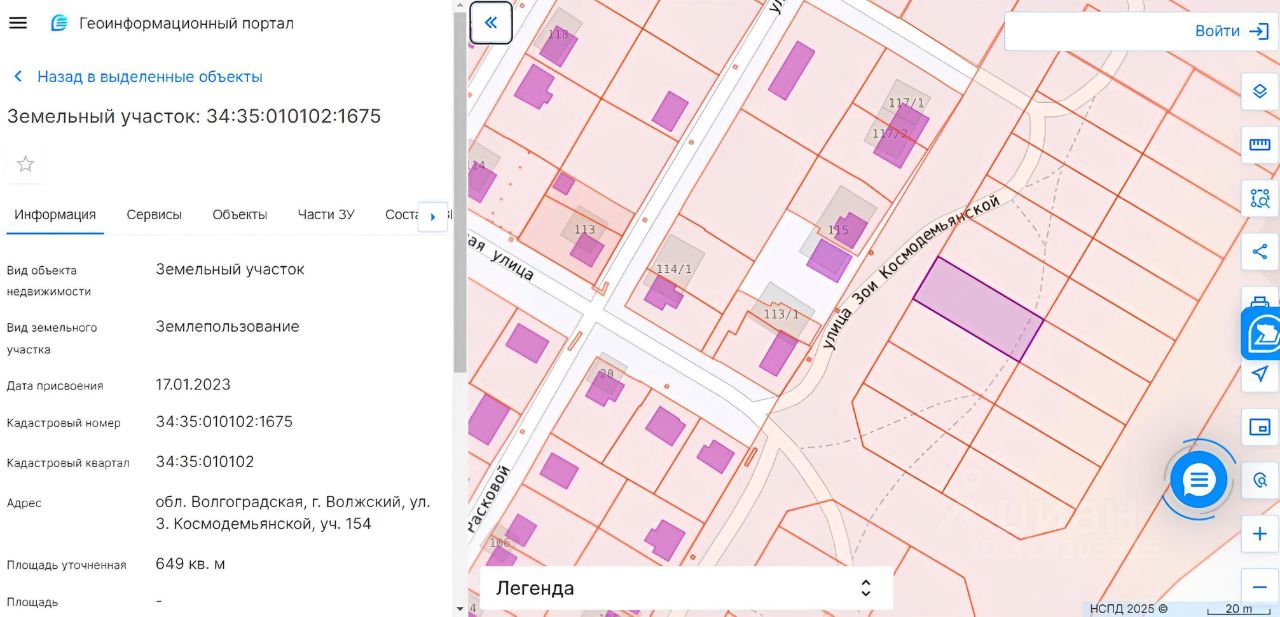The height and width of the screenshot is (617, 1280).
Task: Click the Землепользование value
Action: (227, 327)
